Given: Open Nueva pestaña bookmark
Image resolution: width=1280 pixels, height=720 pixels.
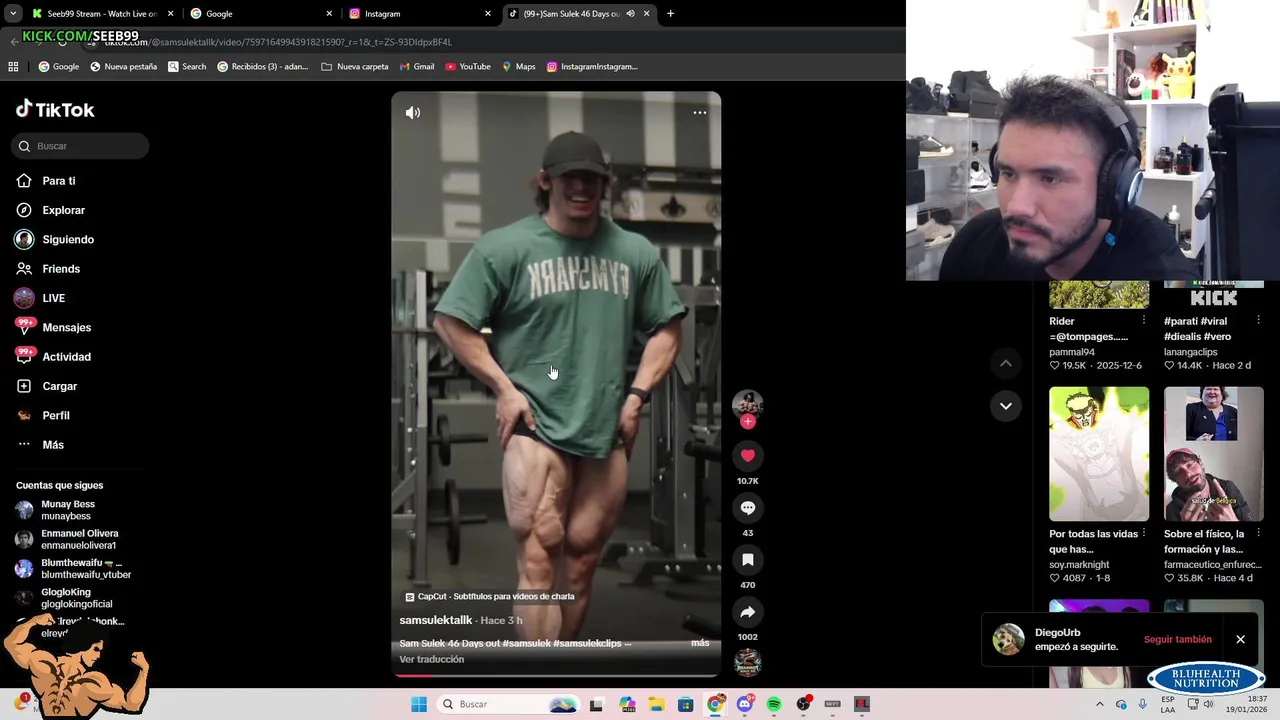Looking at the screenshot, I should (x=123, y=67).
